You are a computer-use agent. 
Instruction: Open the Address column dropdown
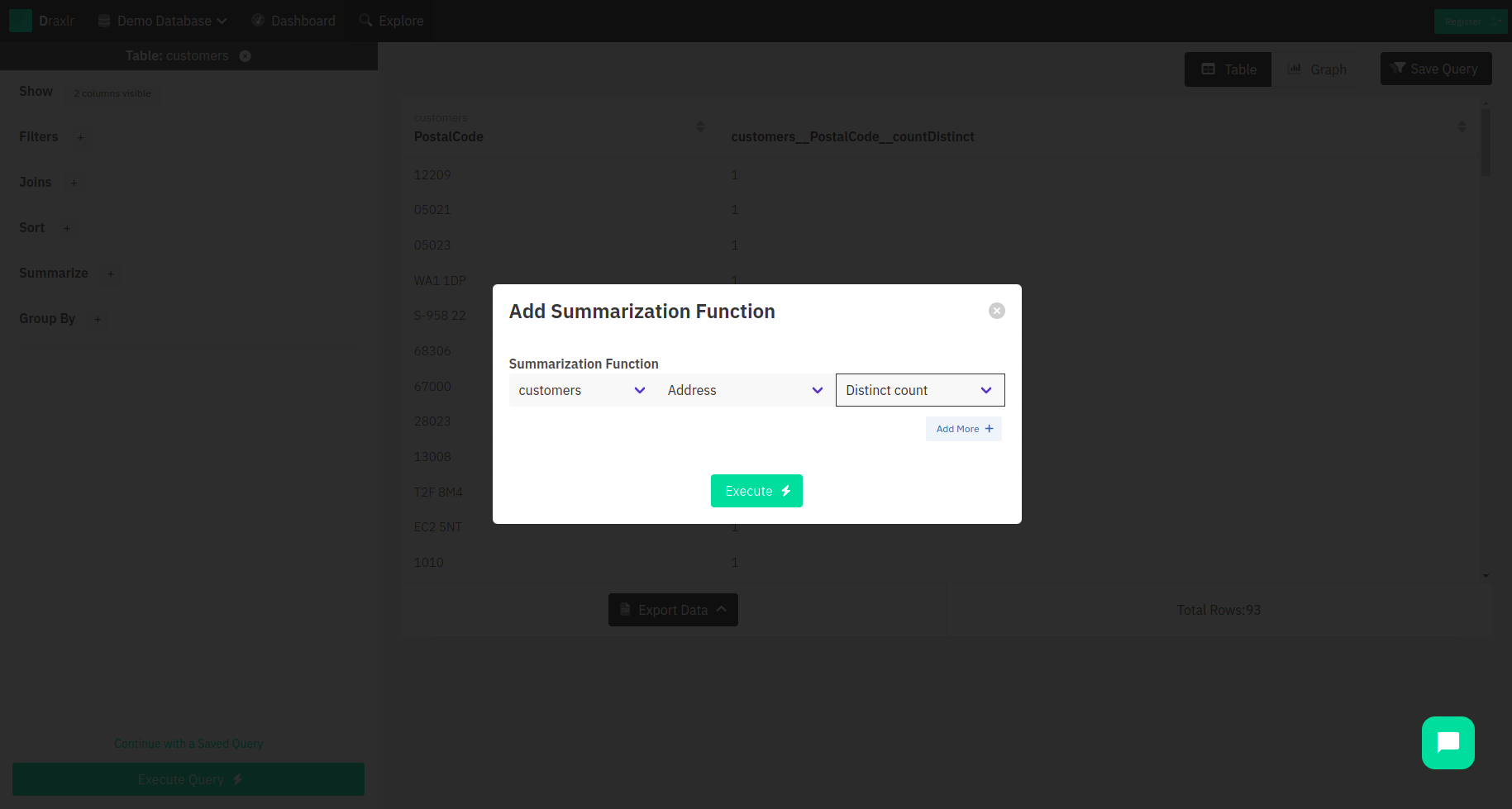tap(745, 390)
